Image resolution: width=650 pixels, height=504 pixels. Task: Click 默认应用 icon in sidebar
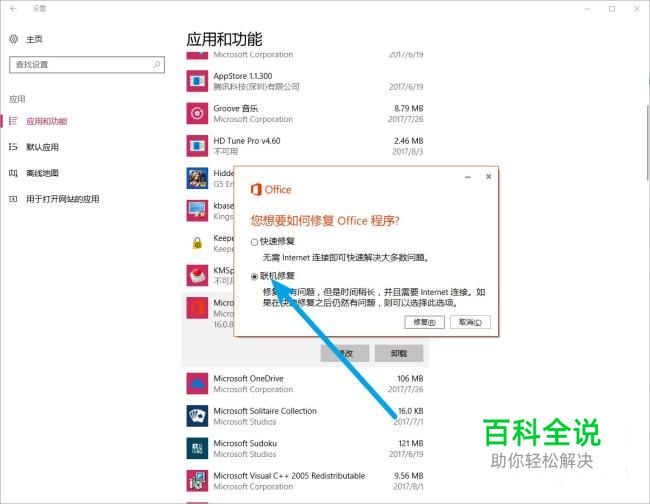tap(13, 147)
